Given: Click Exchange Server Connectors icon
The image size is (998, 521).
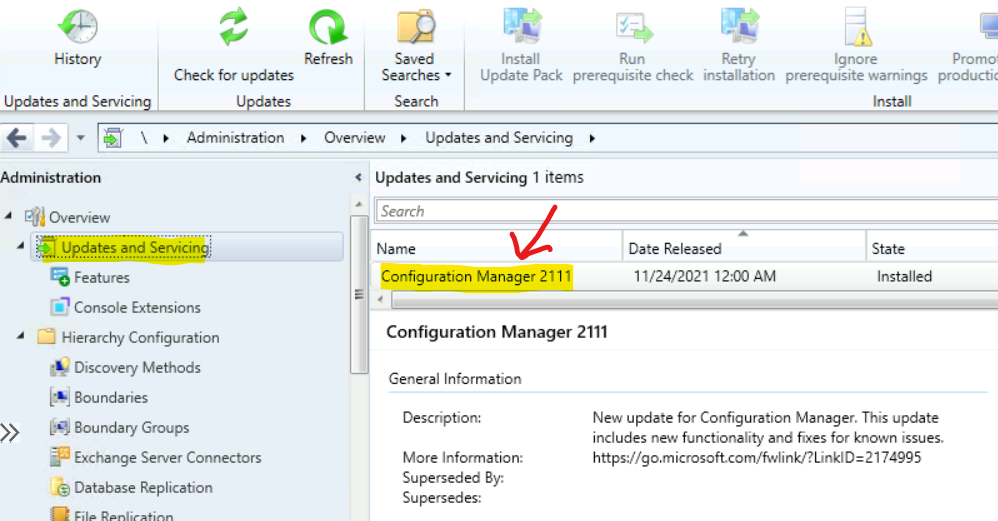Looking at the screenshot, I should [x=60, y=457].
